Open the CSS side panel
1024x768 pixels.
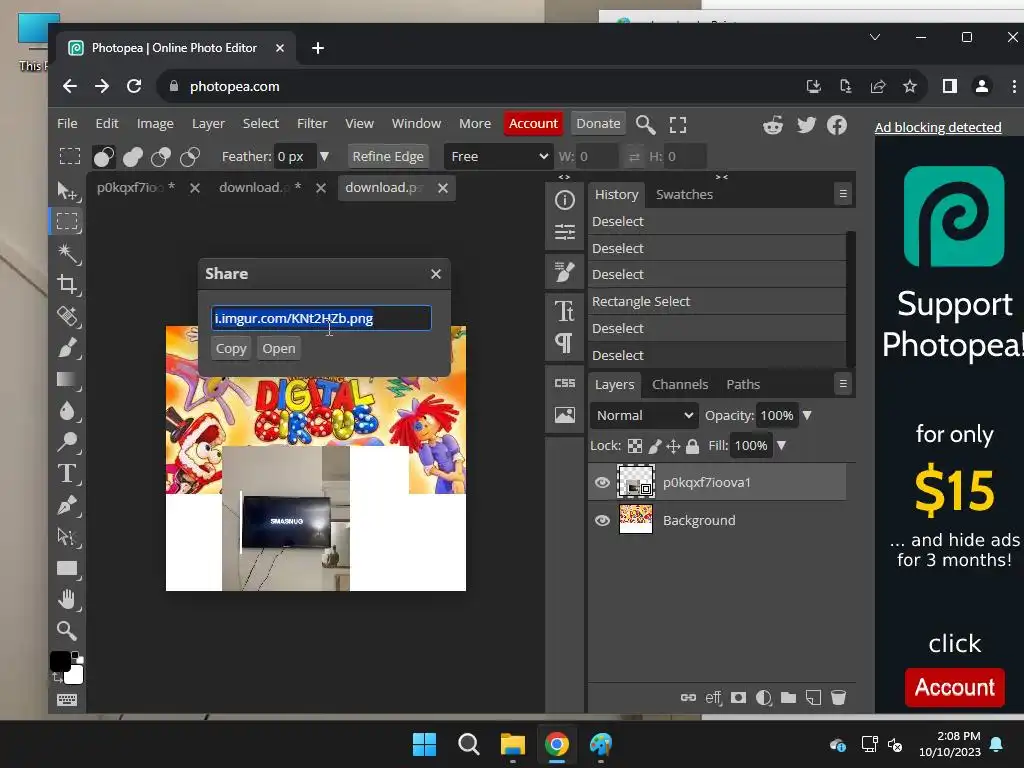click(564, 383)
